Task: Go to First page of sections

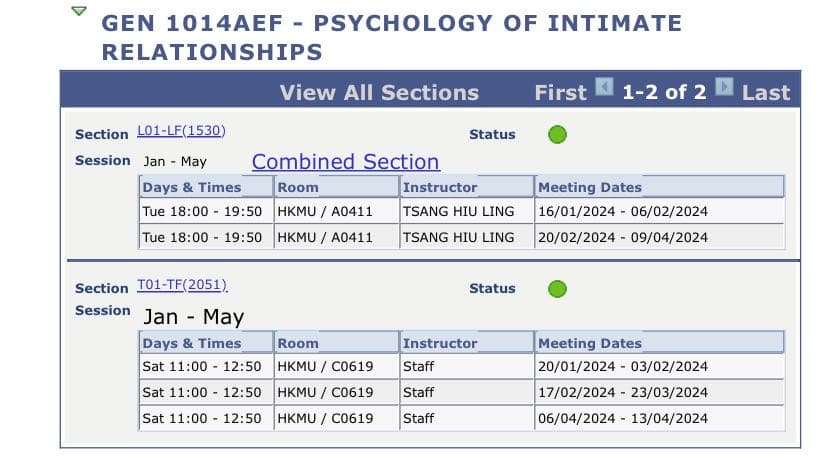Action: point(560,92)
